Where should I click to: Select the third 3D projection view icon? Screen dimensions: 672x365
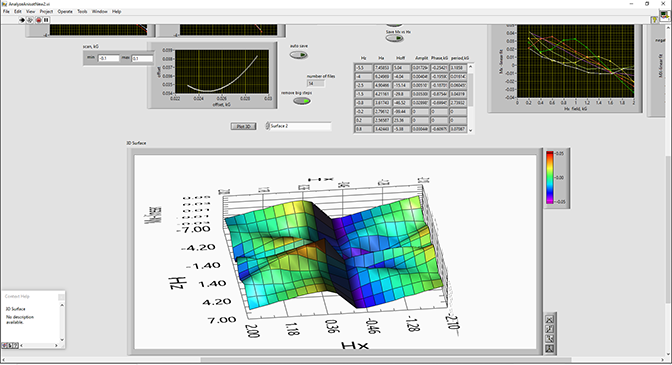tap(550, 339)
